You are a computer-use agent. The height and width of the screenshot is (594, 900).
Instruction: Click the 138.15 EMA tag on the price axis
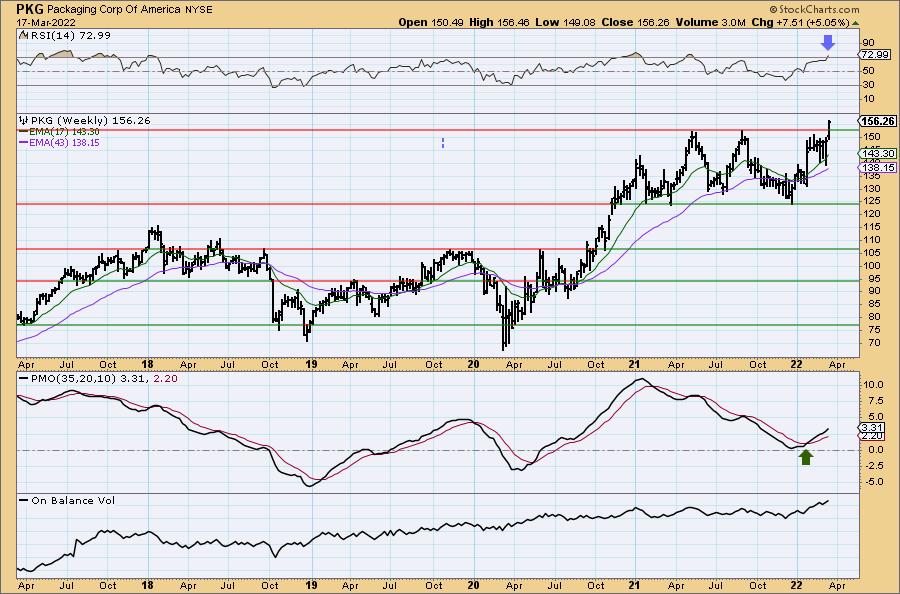pos(878,168)
